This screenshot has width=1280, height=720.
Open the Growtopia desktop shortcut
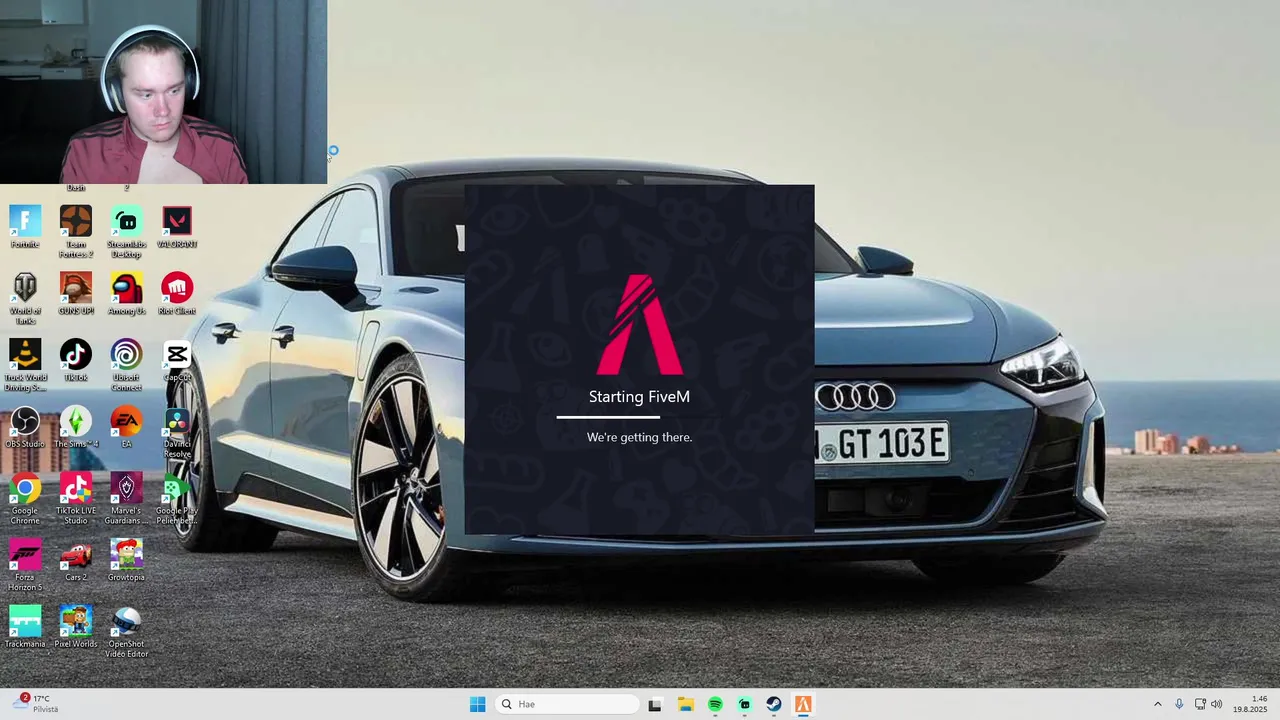pyautogui.click(x=126, y=560)
